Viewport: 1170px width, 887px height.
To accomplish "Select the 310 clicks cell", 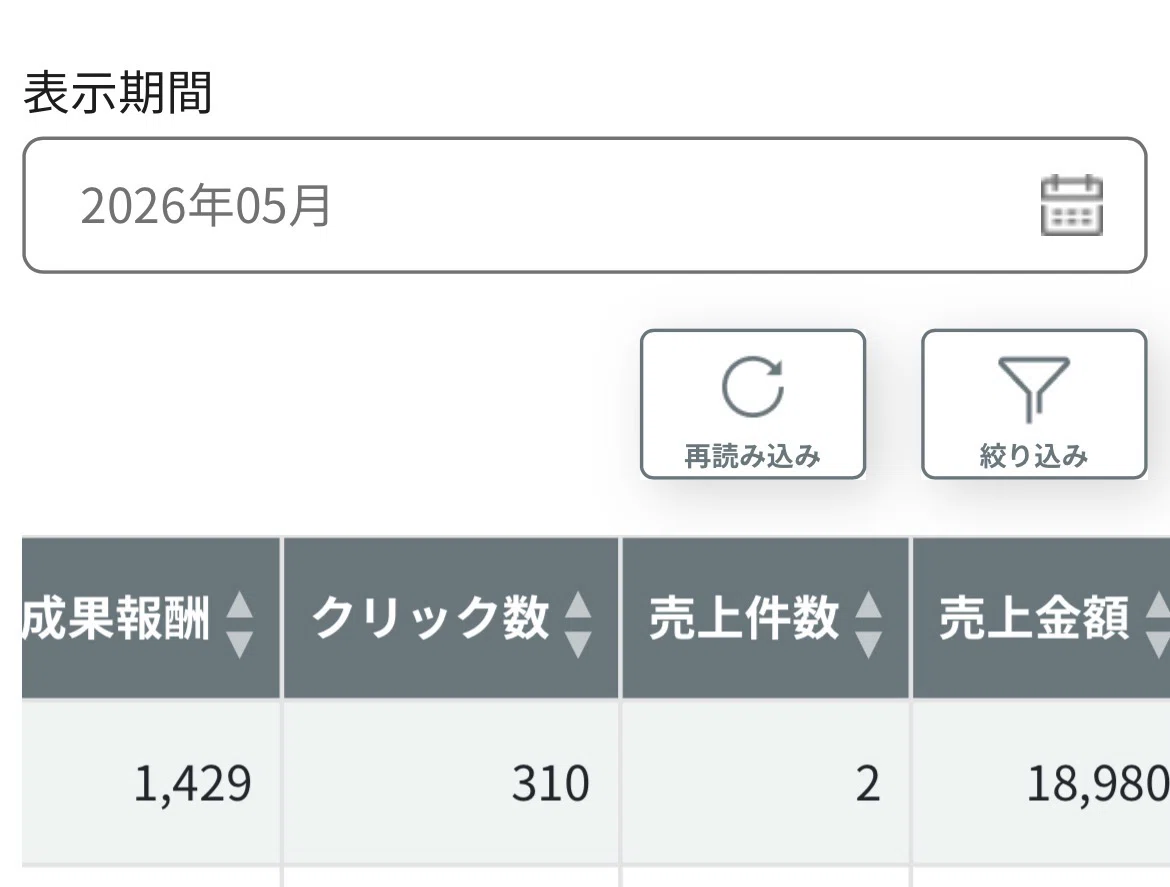I will pos(451,783).
